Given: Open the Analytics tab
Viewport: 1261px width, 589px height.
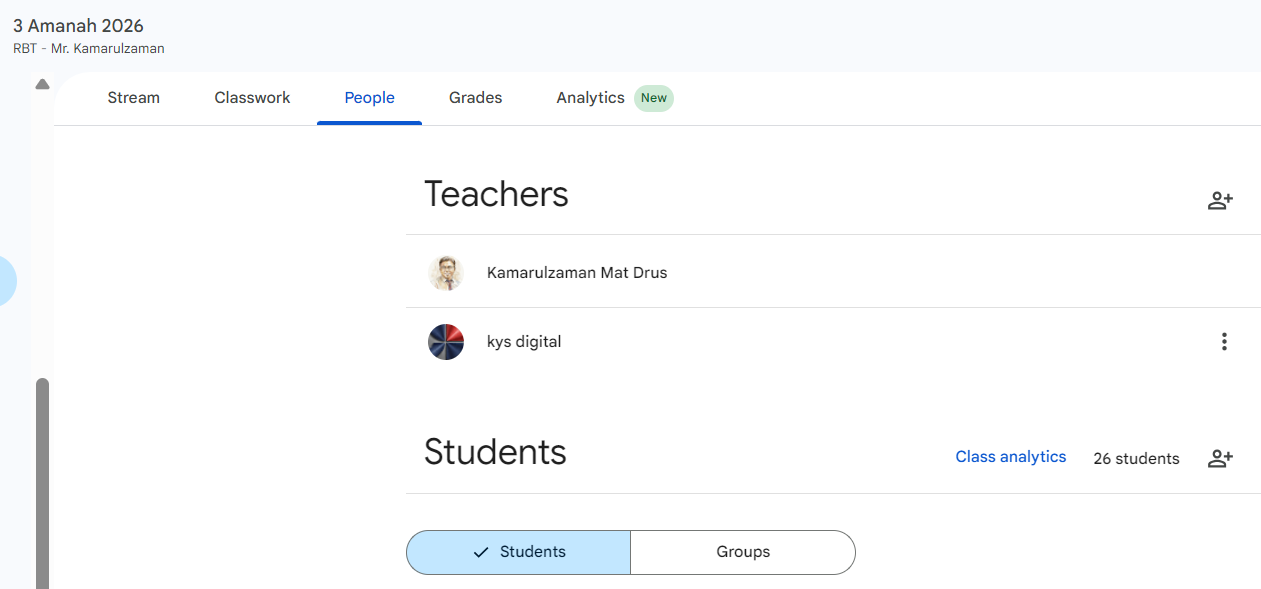Looking at the screenshot, I should pos(590,97).
